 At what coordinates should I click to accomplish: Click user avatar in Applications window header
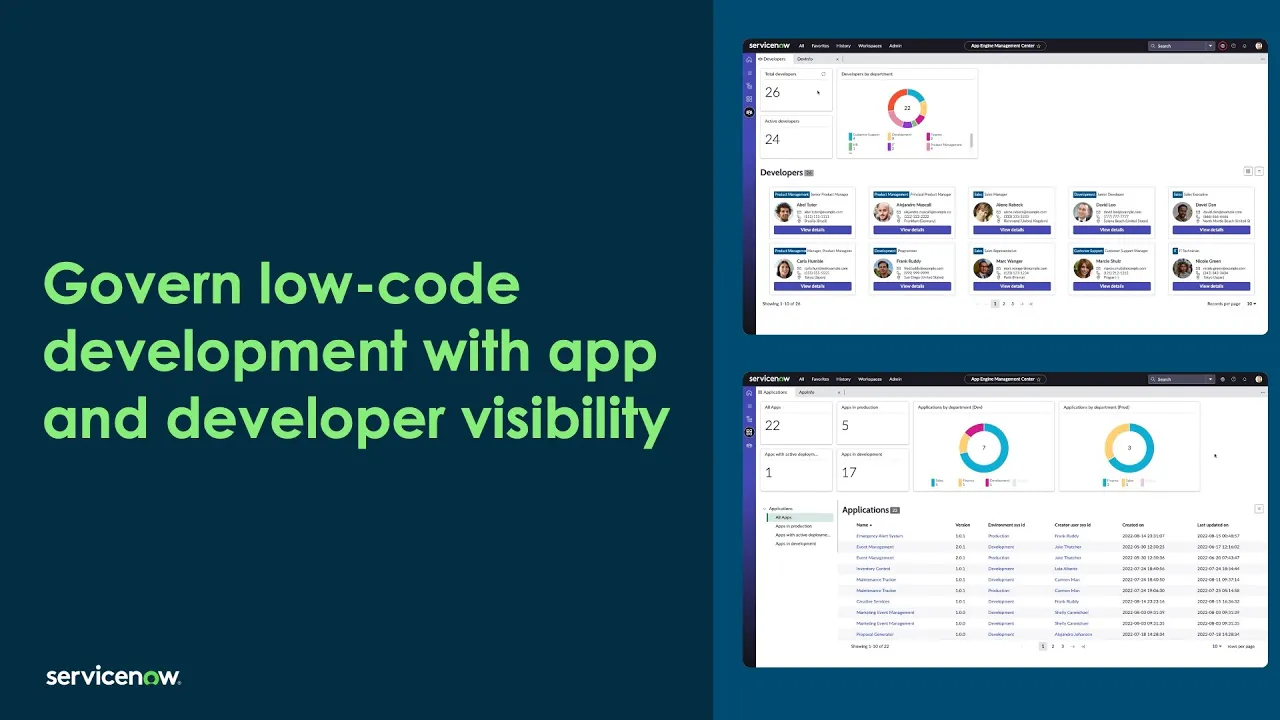point(1259,379)
